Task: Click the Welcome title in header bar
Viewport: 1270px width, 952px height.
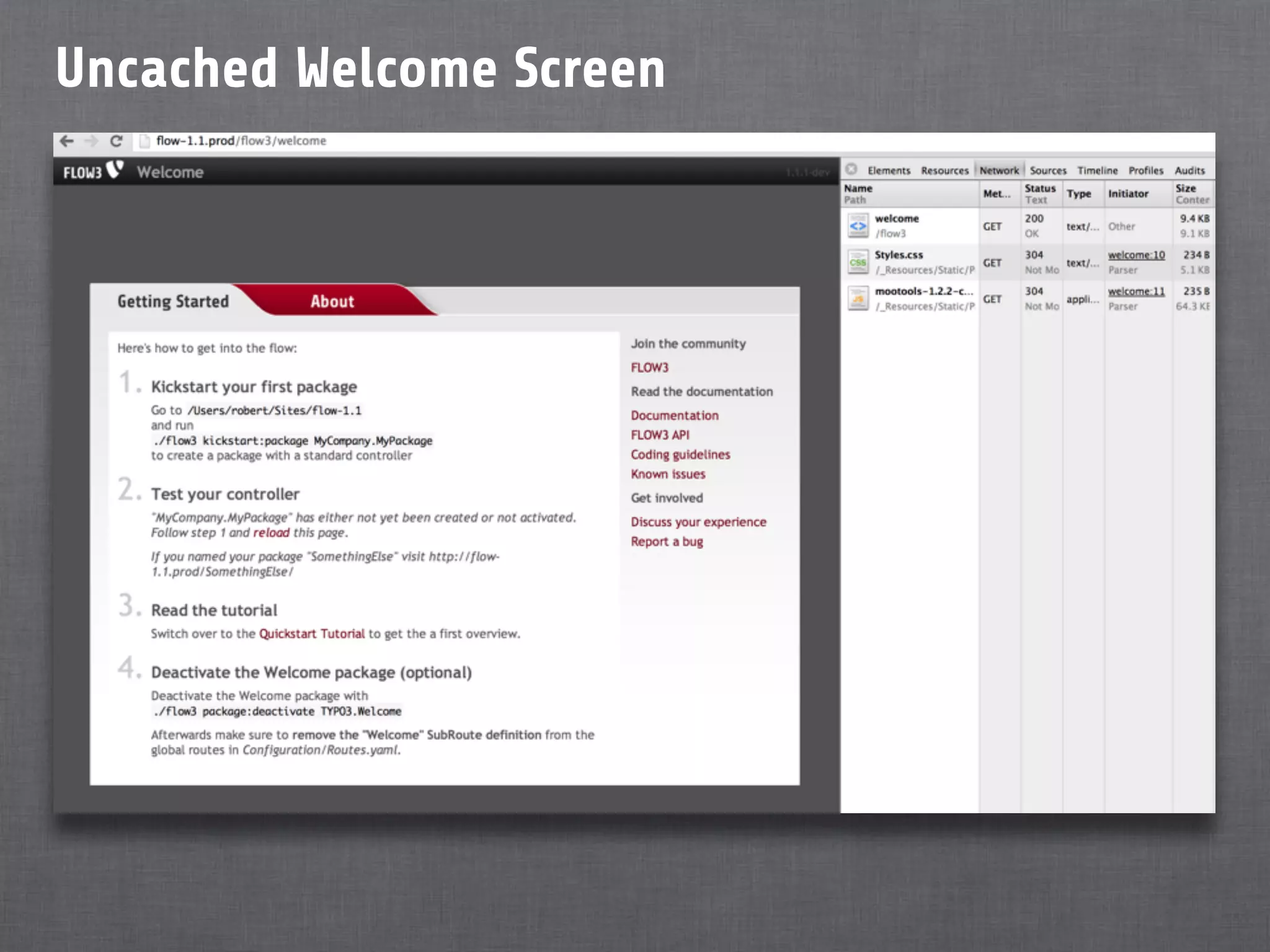Action: point(170,172)
